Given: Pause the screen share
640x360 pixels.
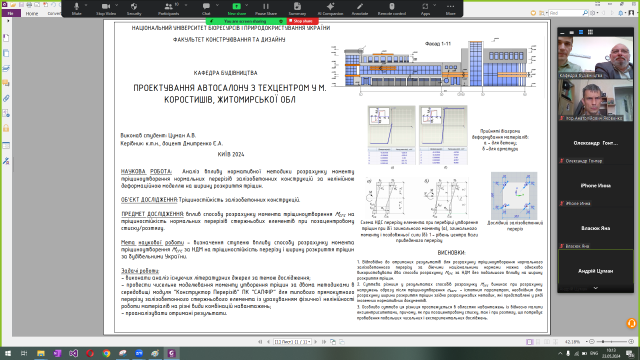Looking at the screenshot, I should point(266,8).
